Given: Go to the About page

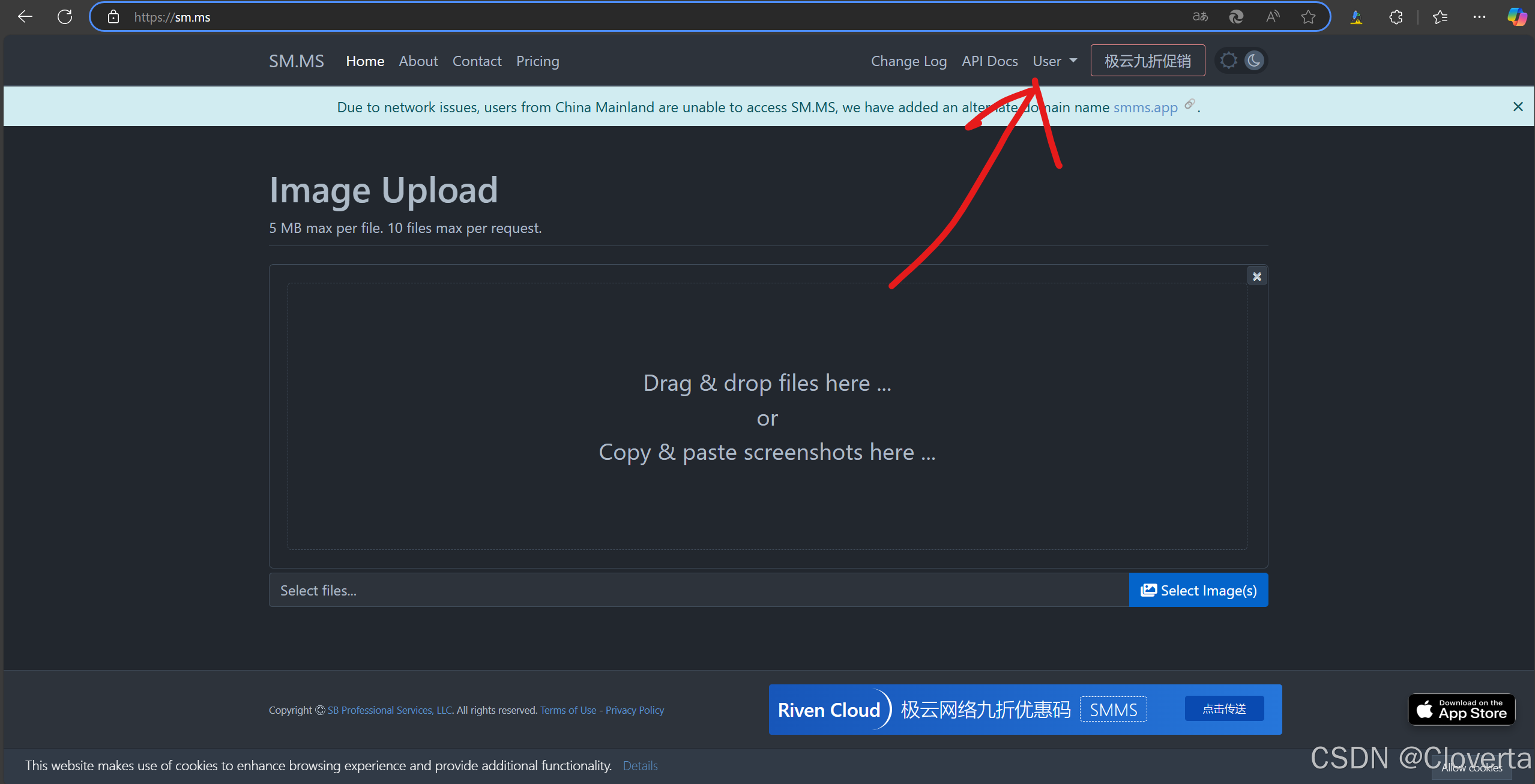Looking at the screenshot, I should 418,61.
